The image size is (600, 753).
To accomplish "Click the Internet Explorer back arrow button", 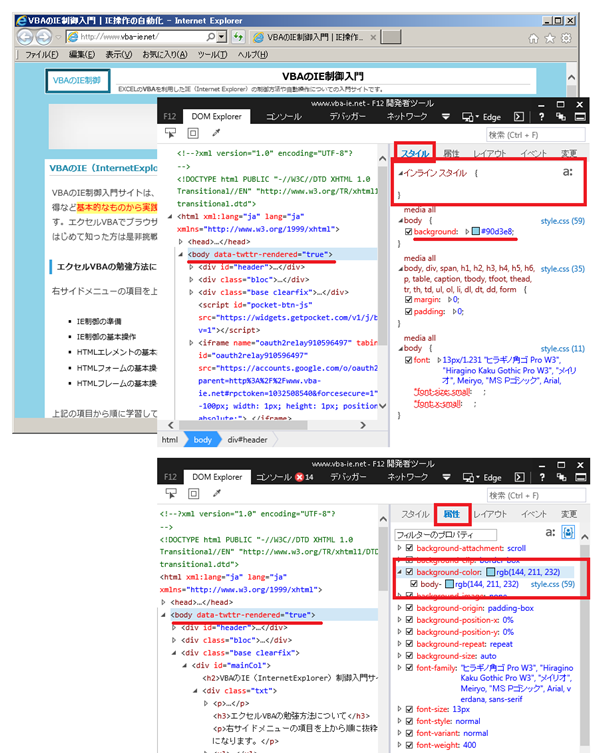I will (x=25, y=37).
